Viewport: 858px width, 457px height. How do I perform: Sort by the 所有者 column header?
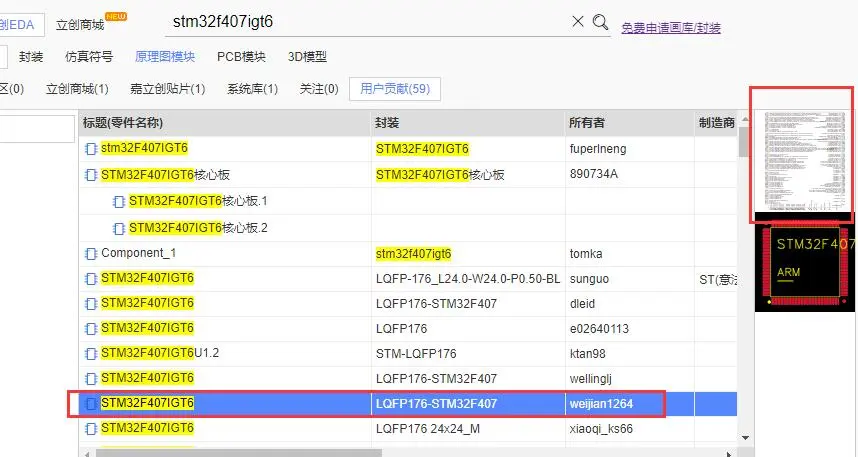(586, 123)
